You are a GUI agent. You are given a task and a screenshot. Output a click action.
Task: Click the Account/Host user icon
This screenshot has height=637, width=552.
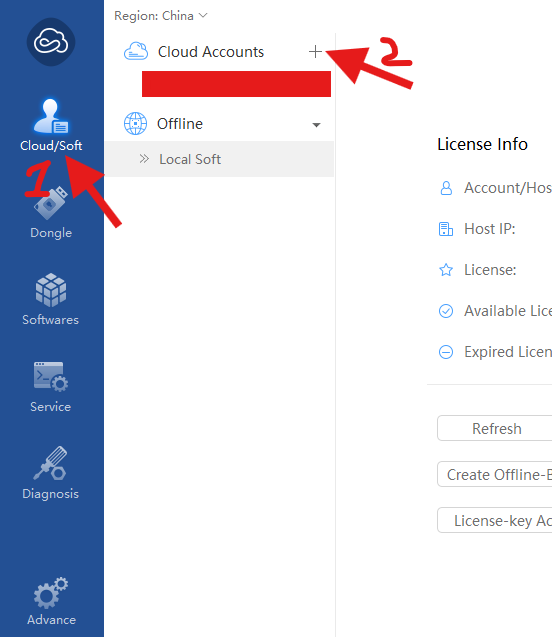pyautogui.click(x=446, y=188)
